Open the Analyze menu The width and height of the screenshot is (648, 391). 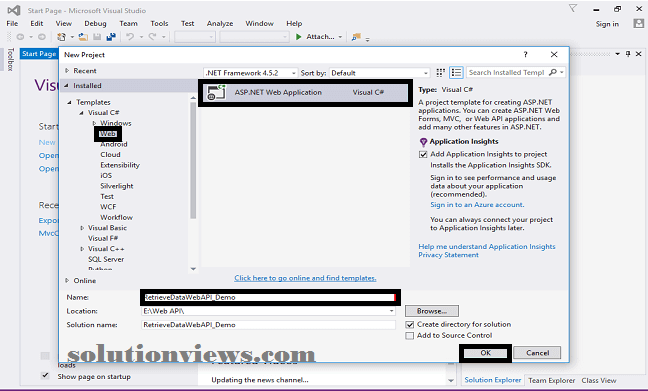coord(220,24)
